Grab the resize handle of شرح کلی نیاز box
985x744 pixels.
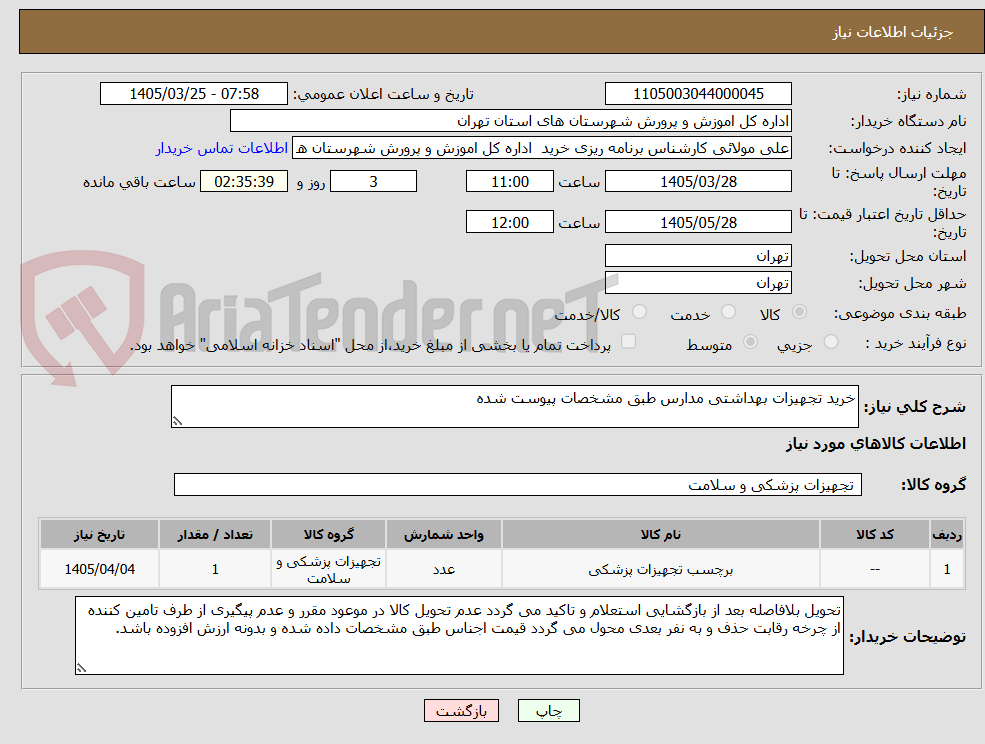(177, 422)
